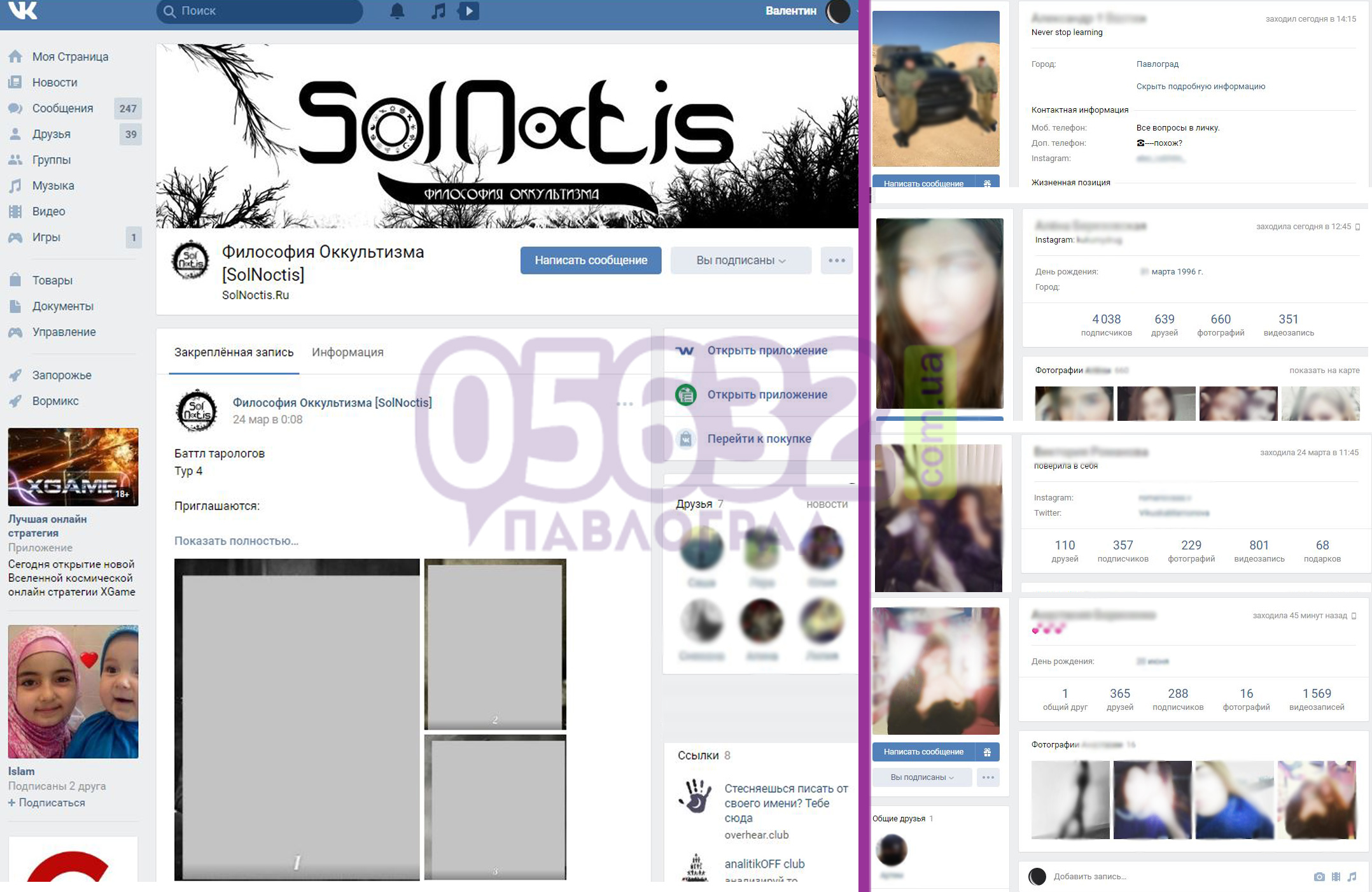Image resolution: width=1372 pixels, height=892 pixels.
Task: Open the large first photo in pinned post
Action: tap(297, 719)
